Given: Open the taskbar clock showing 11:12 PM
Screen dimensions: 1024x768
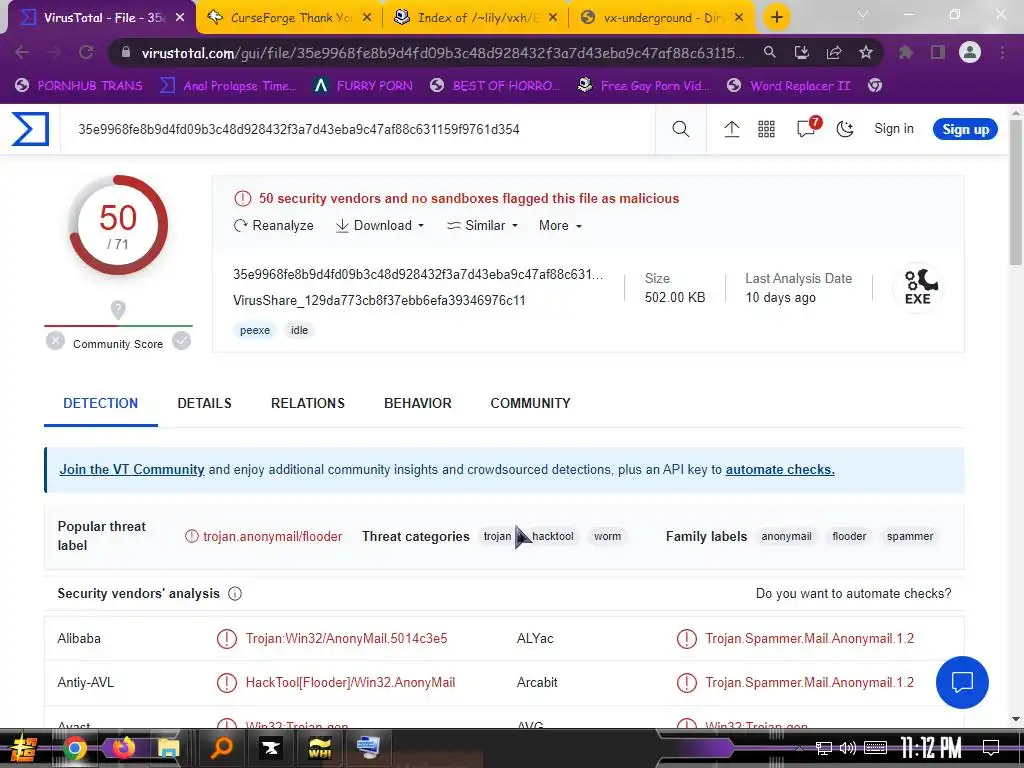Looking at the screenshot, I should point(931,748).
